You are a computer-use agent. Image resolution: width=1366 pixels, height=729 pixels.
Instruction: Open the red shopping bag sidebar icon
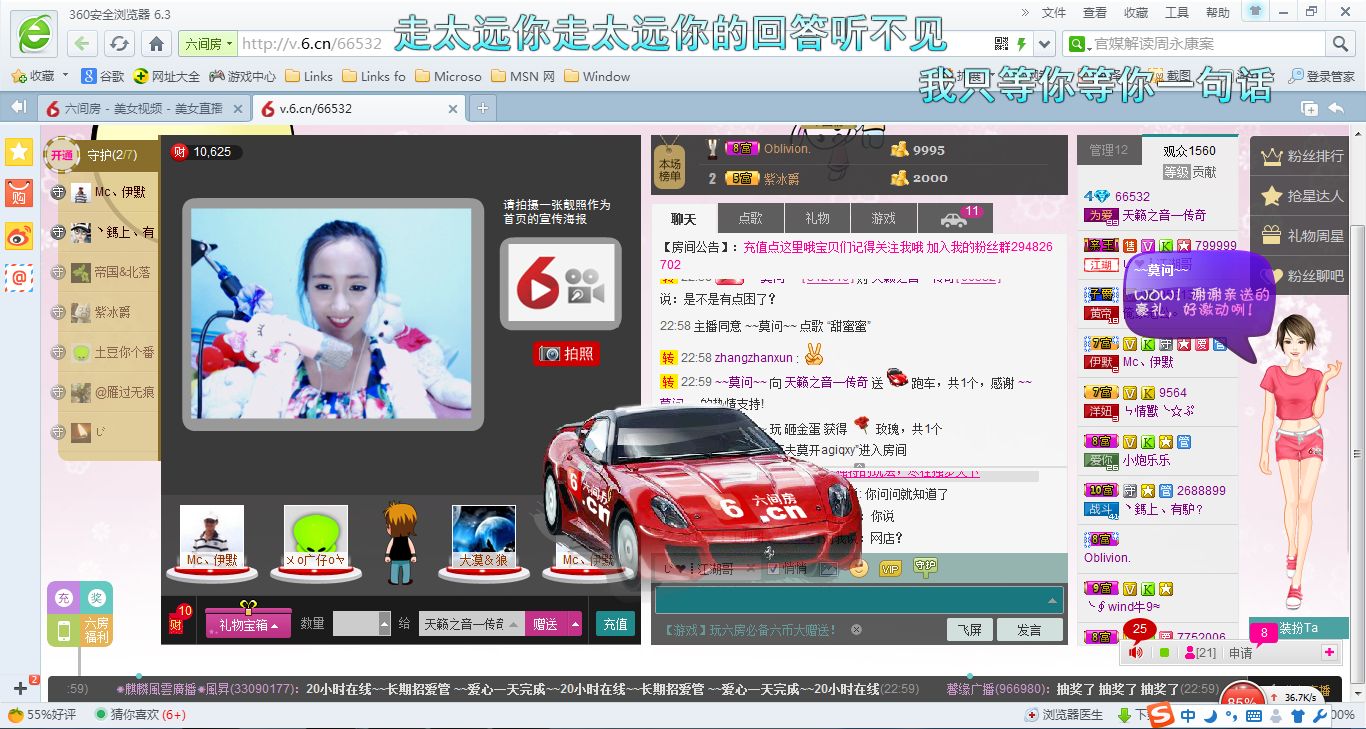pyautogui.click(x=19, y=194)
